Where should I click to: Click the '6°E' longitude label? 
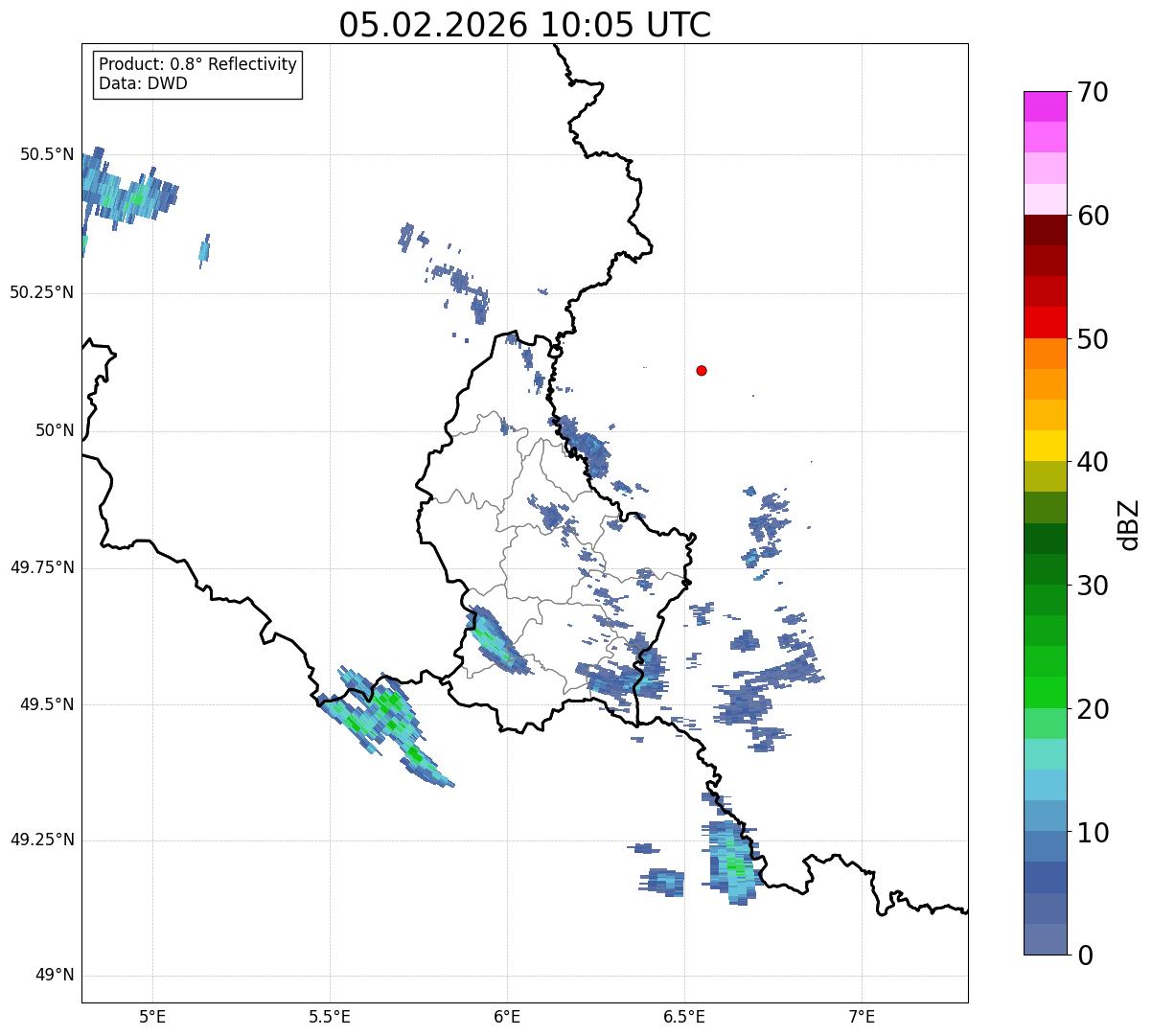click(x=507, y=1017)
